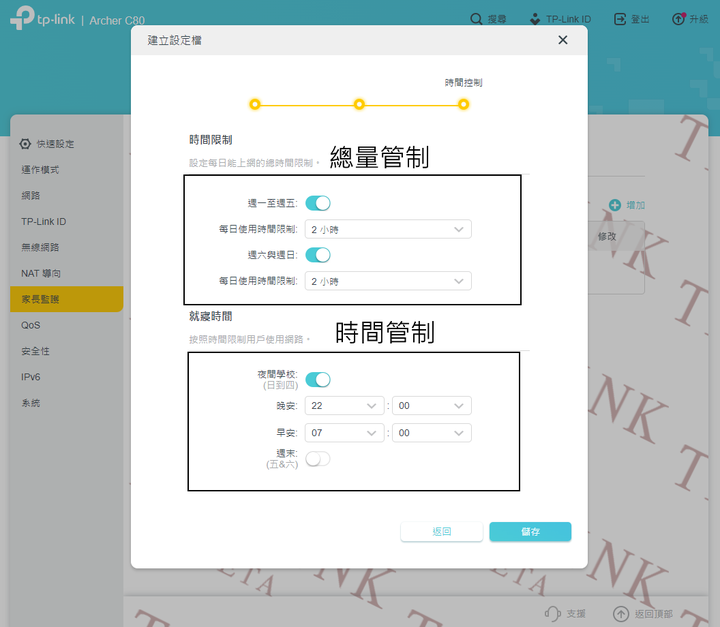
Task: Click the TP-Link logo icon
Action: pos(22,17)
